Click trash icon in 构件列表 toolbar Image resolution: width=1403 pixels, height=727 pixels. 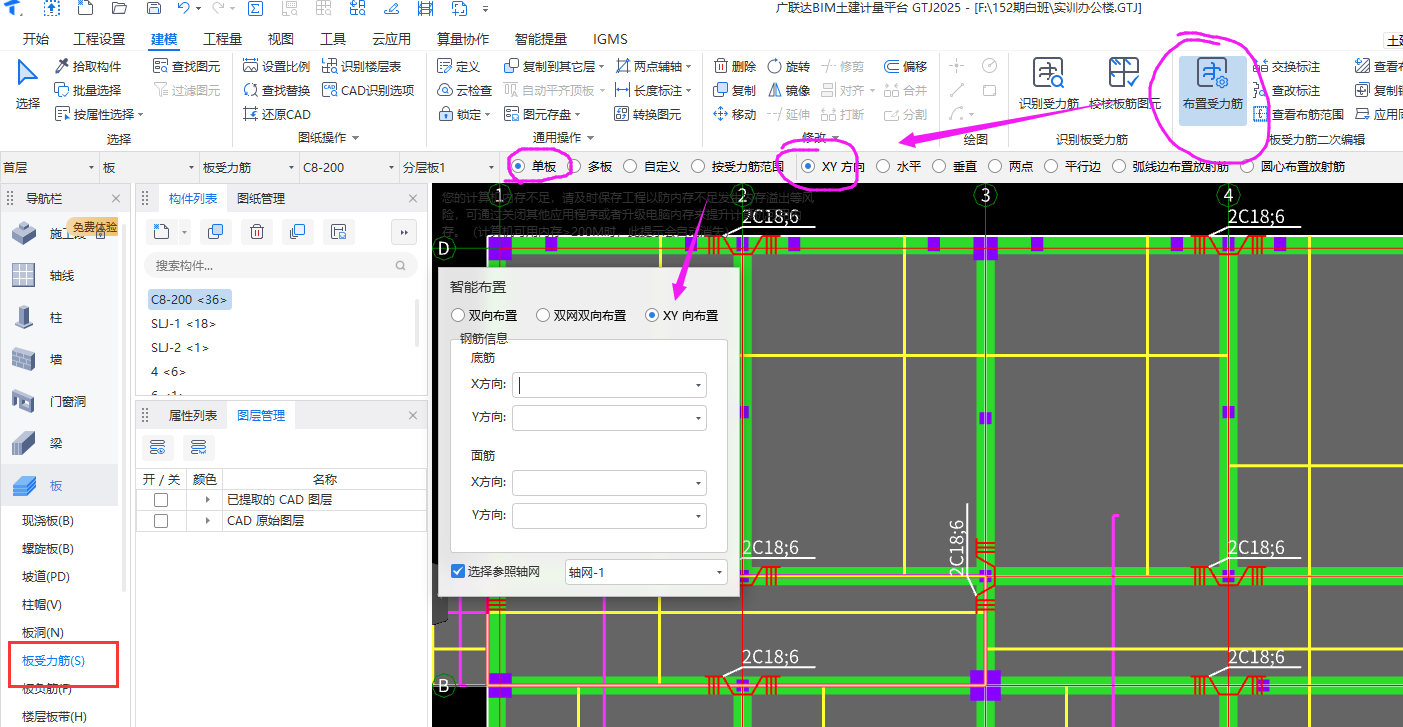257,232
